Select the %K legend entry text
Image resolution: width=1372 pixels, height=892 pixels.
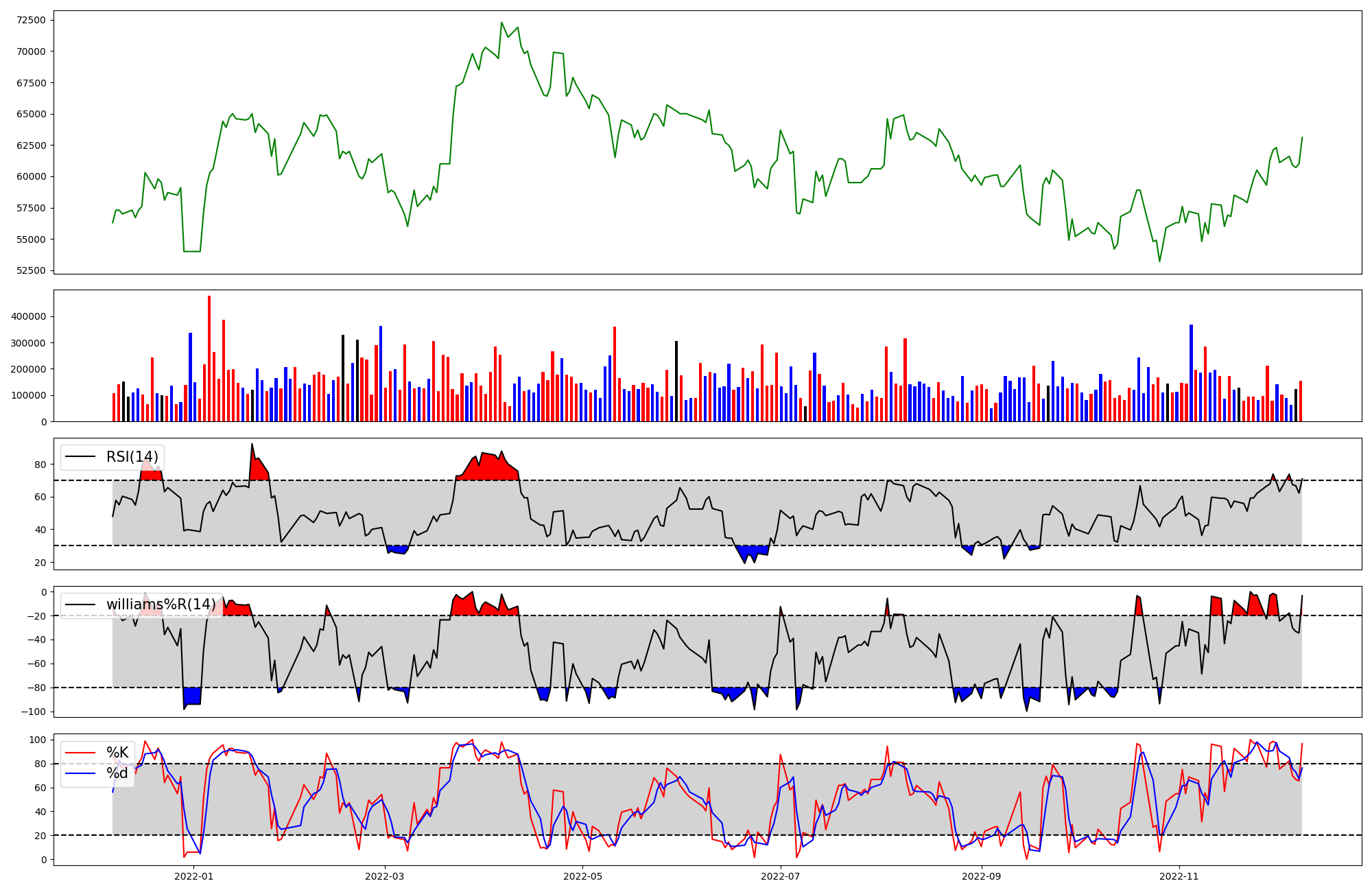pos(117,753)
